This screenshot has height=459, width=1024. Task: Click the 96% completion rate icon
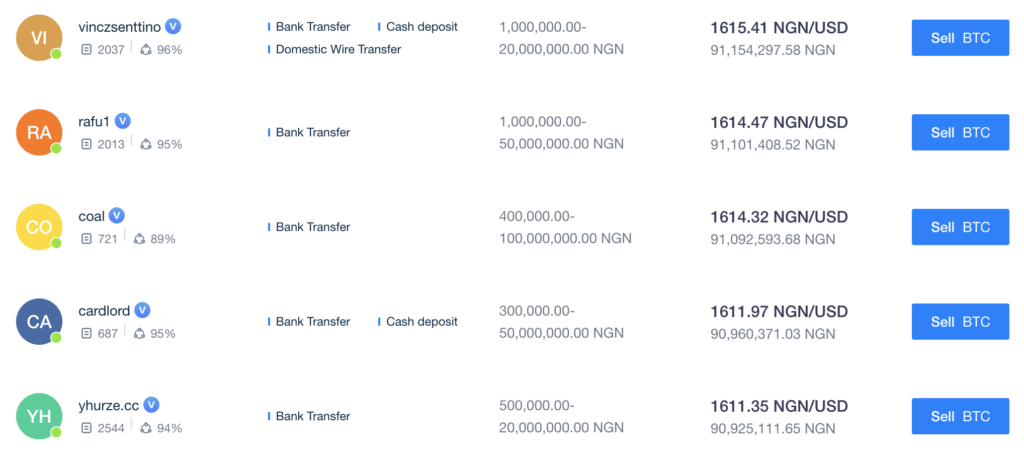coord(146,50)
